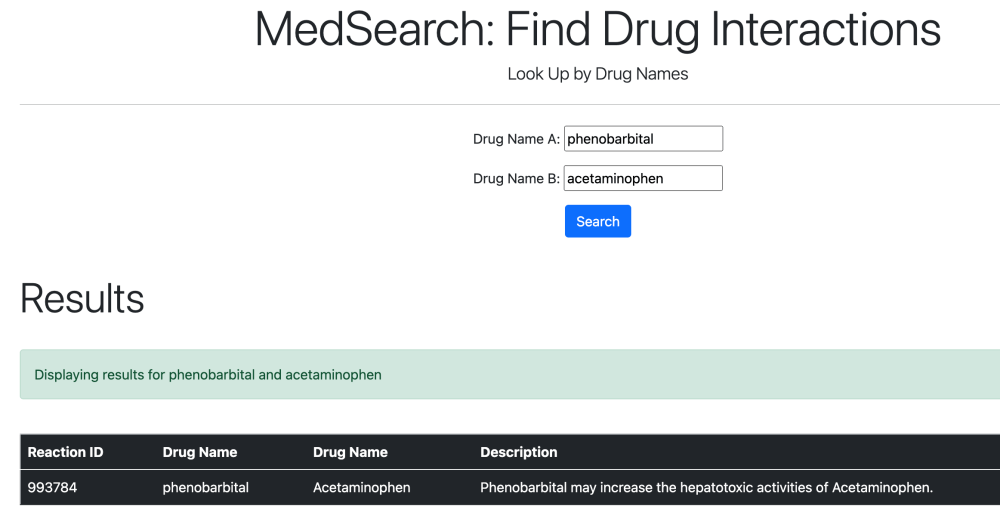Click the Reaction ID column header
Viewport: 1000px width, 506px height.
(x=65, y=452)
